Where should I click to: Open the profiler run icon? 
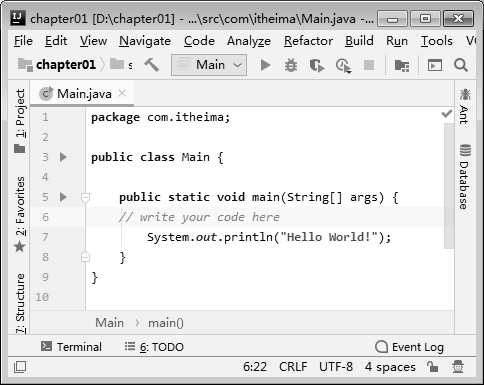[343, 66]
